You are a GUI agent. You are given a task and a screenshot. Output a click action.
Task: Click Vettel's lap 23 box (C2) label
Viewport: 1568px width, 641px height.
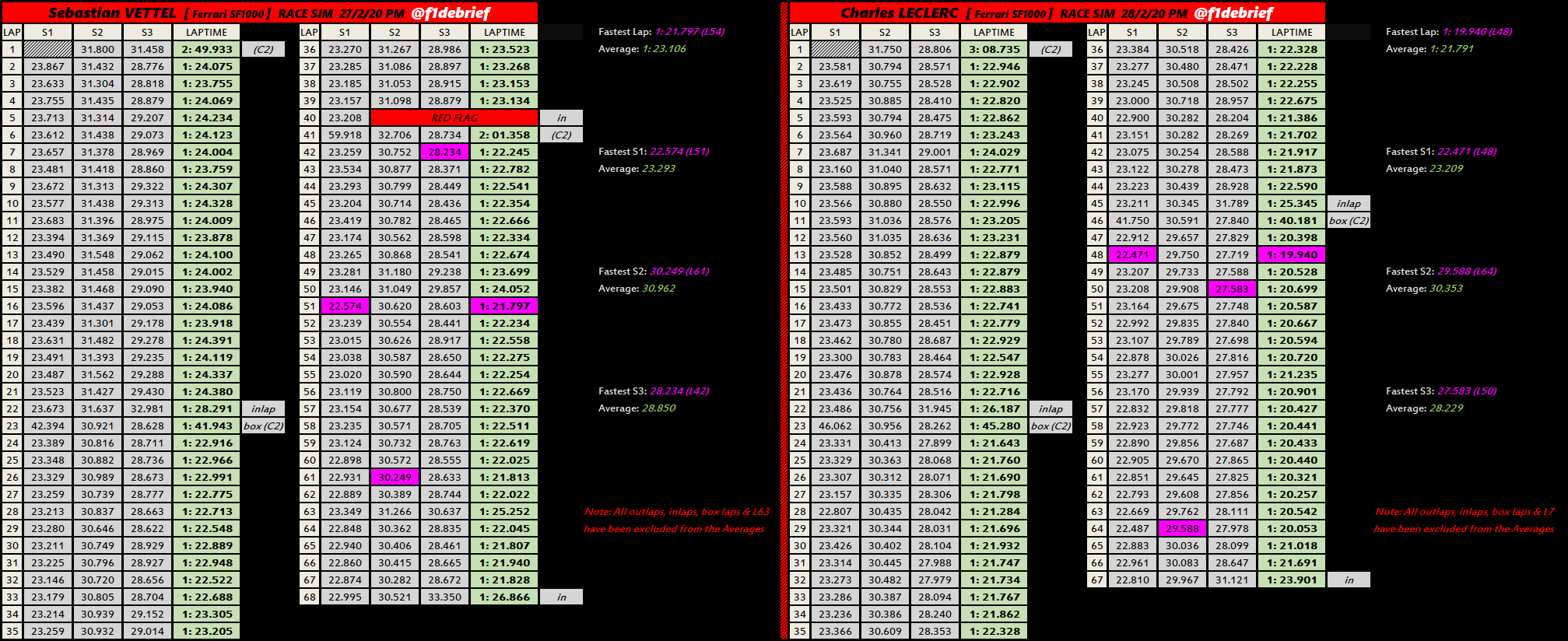click(x=263, y=426)
